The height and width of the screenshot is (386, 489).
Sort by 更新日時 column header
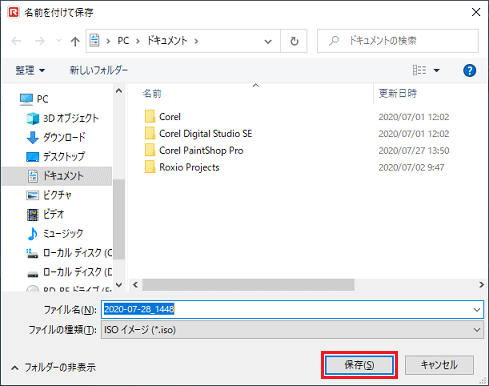click(398, 93)
